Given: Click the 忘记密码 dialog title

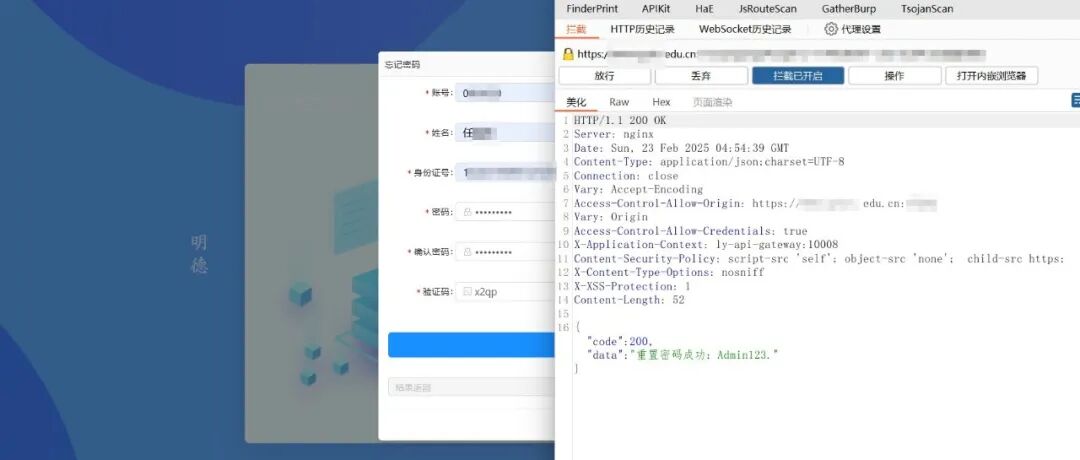Looking at the screenshot, I should [x=402, y=65].
